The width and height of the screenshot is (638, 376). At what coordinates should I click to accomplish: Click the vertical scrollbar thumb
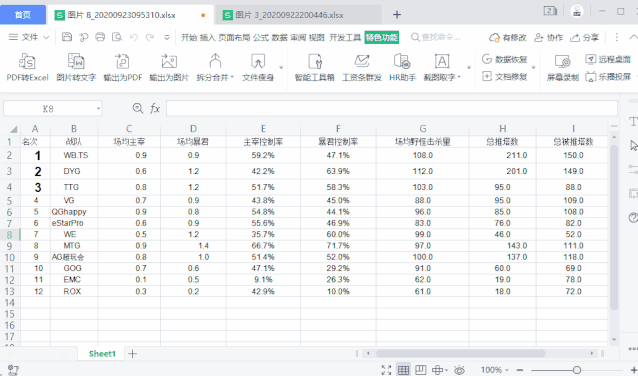click(614, 227)
